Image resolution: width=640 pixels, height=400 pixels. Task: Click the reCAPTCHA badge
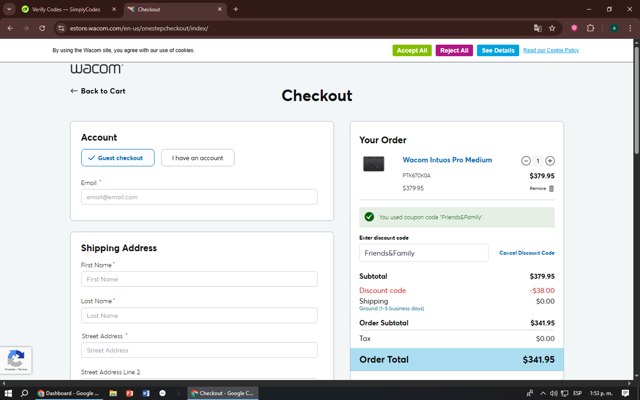click(x=16, y=360)
